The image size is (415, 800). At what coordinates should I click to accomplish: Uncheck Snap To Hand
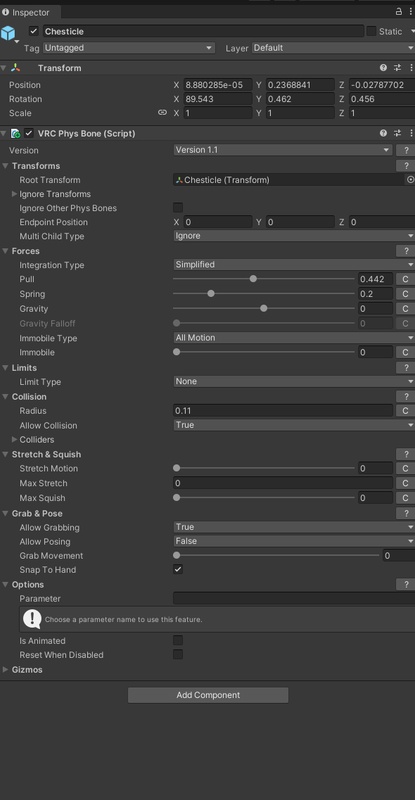(178, 569)
